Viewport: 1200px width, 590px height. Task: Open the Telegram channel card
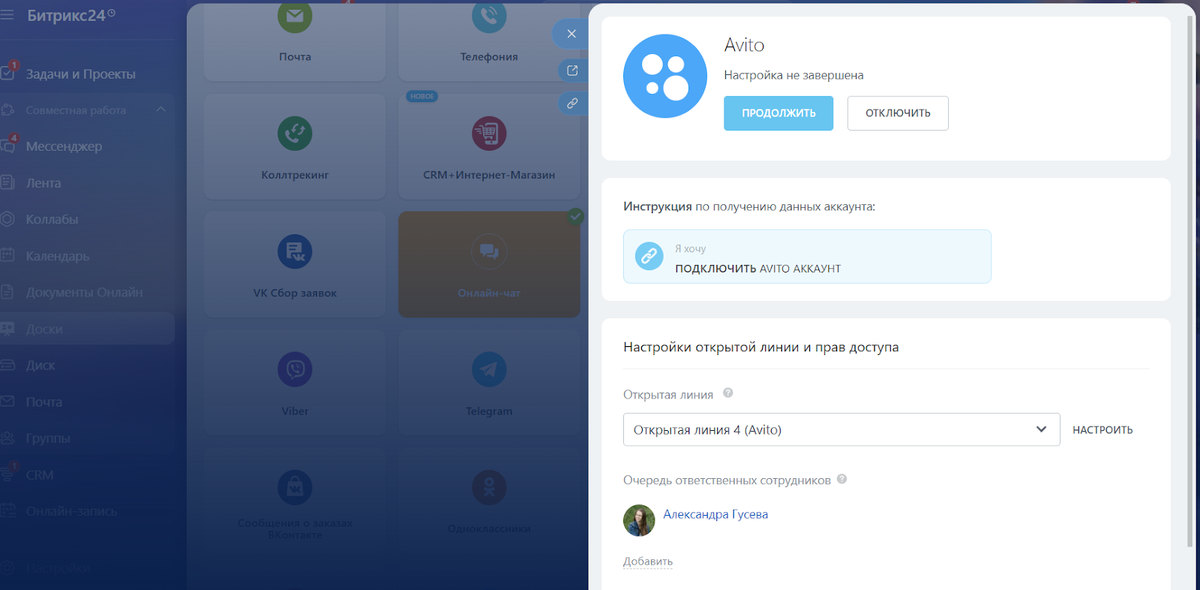click(x=489, y=383)
